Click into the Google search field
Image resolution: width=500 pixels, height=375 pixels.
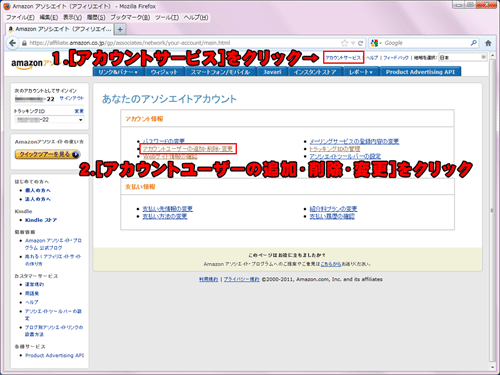[x=426, y=43]
